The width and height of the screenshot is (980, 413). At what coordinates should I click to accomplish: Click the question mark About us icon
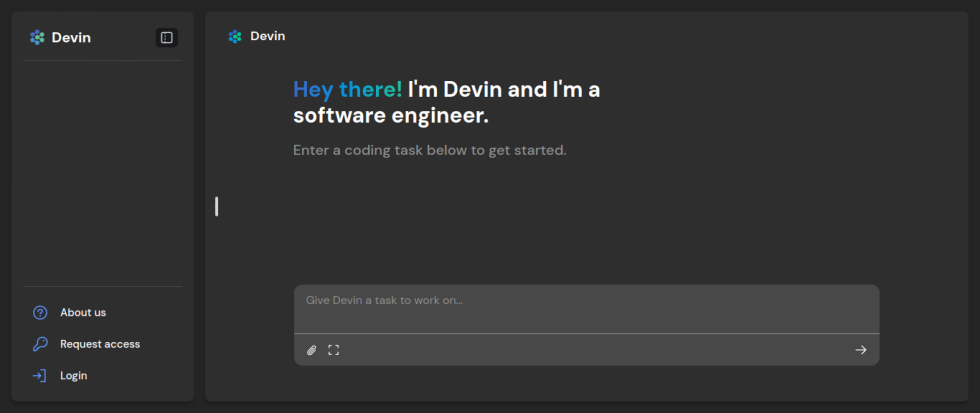click(x=40, y=312)
